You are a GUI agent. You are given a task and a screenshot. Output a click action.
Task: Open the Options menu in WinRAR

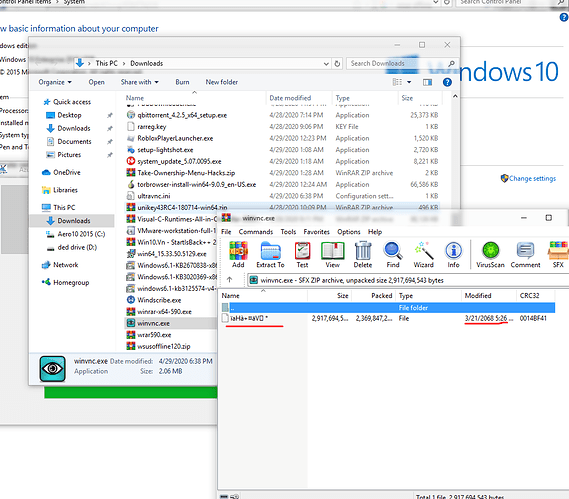[x=349, y=232]
